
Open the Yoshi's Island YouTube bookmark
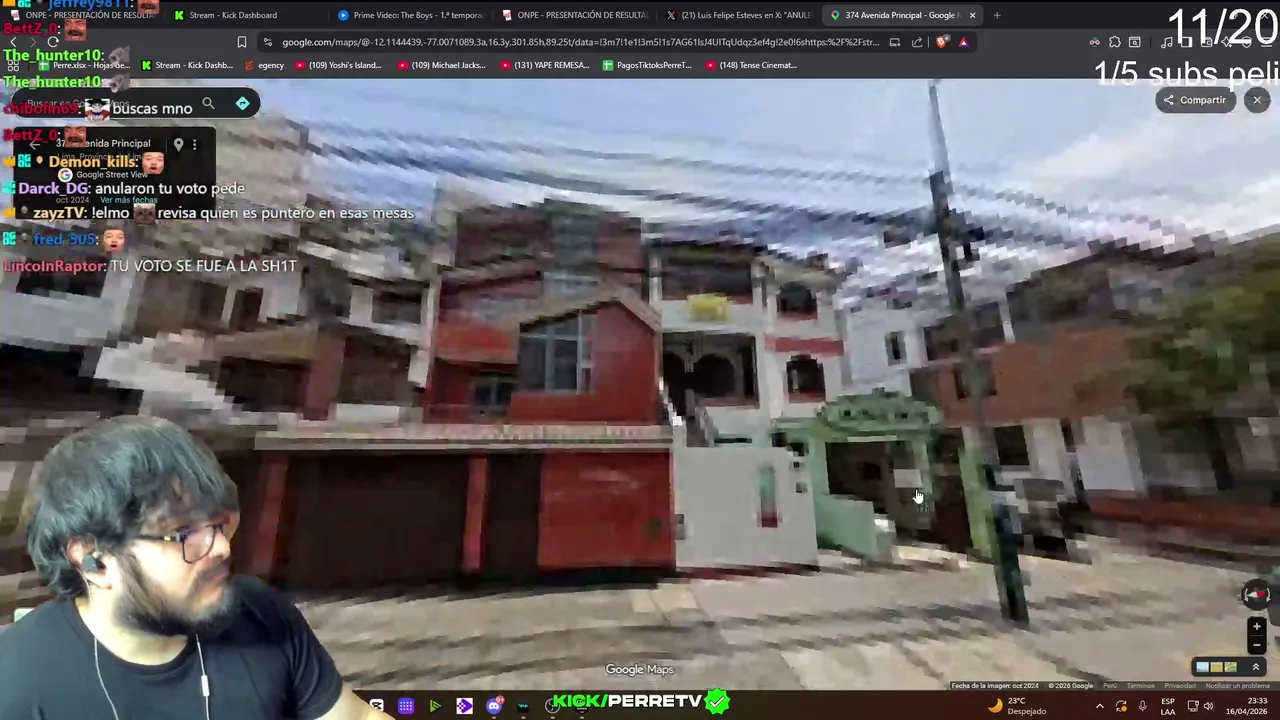(x=338, y=65)
